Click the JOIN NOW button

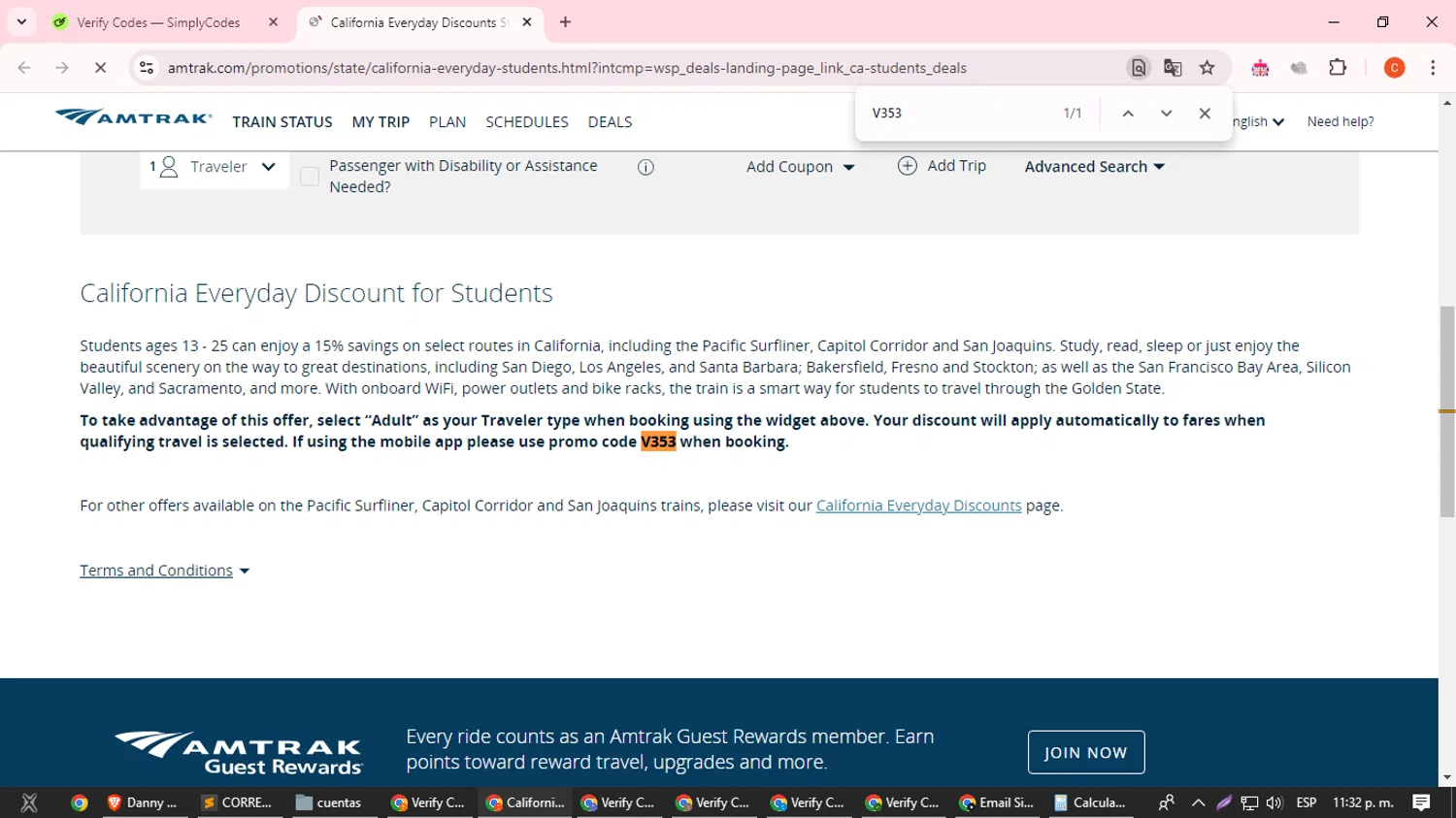click(x=1086, y=752)
